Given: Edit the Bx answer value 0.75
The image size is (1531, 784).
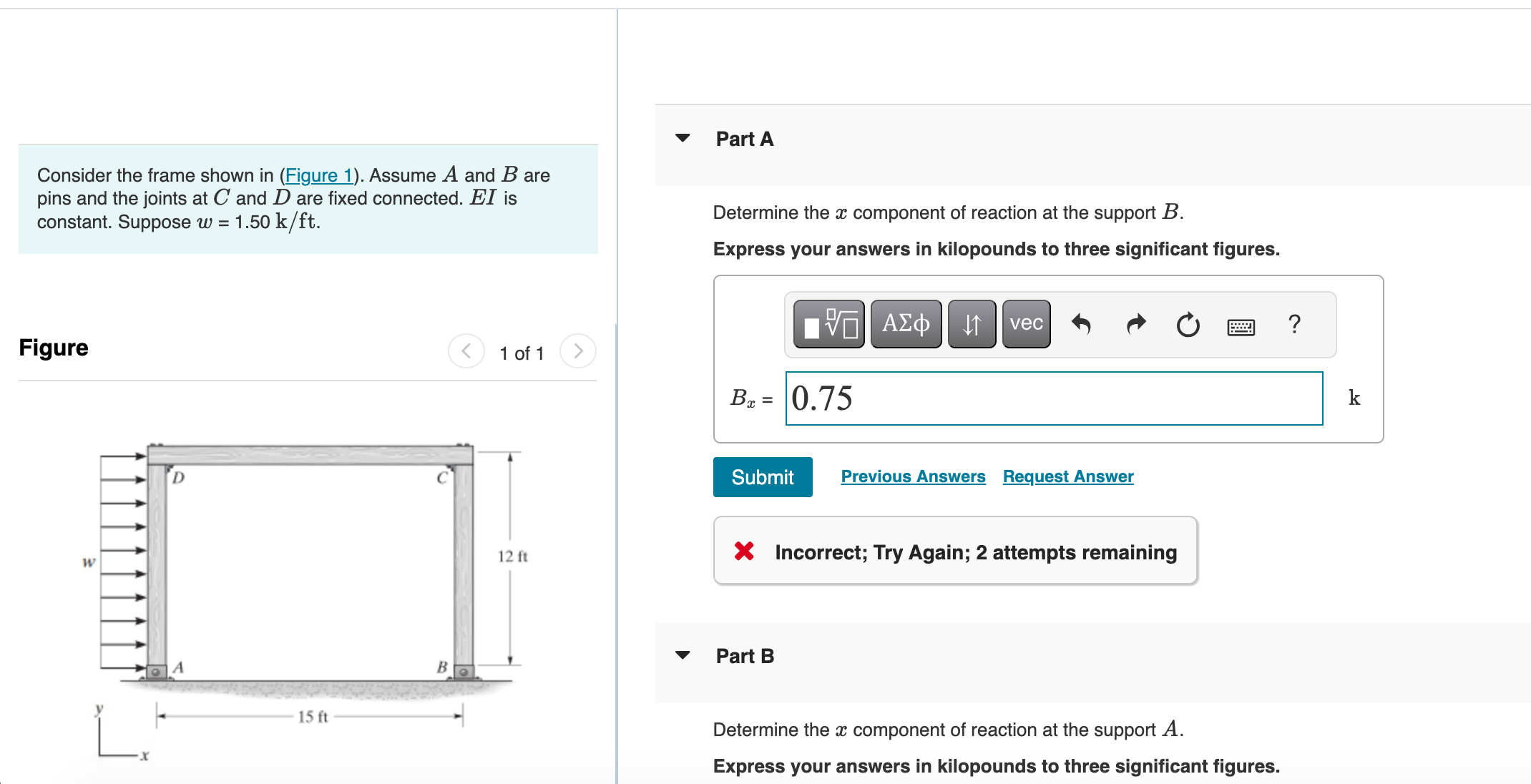Looking at the screenshot, I should 1052,399.
